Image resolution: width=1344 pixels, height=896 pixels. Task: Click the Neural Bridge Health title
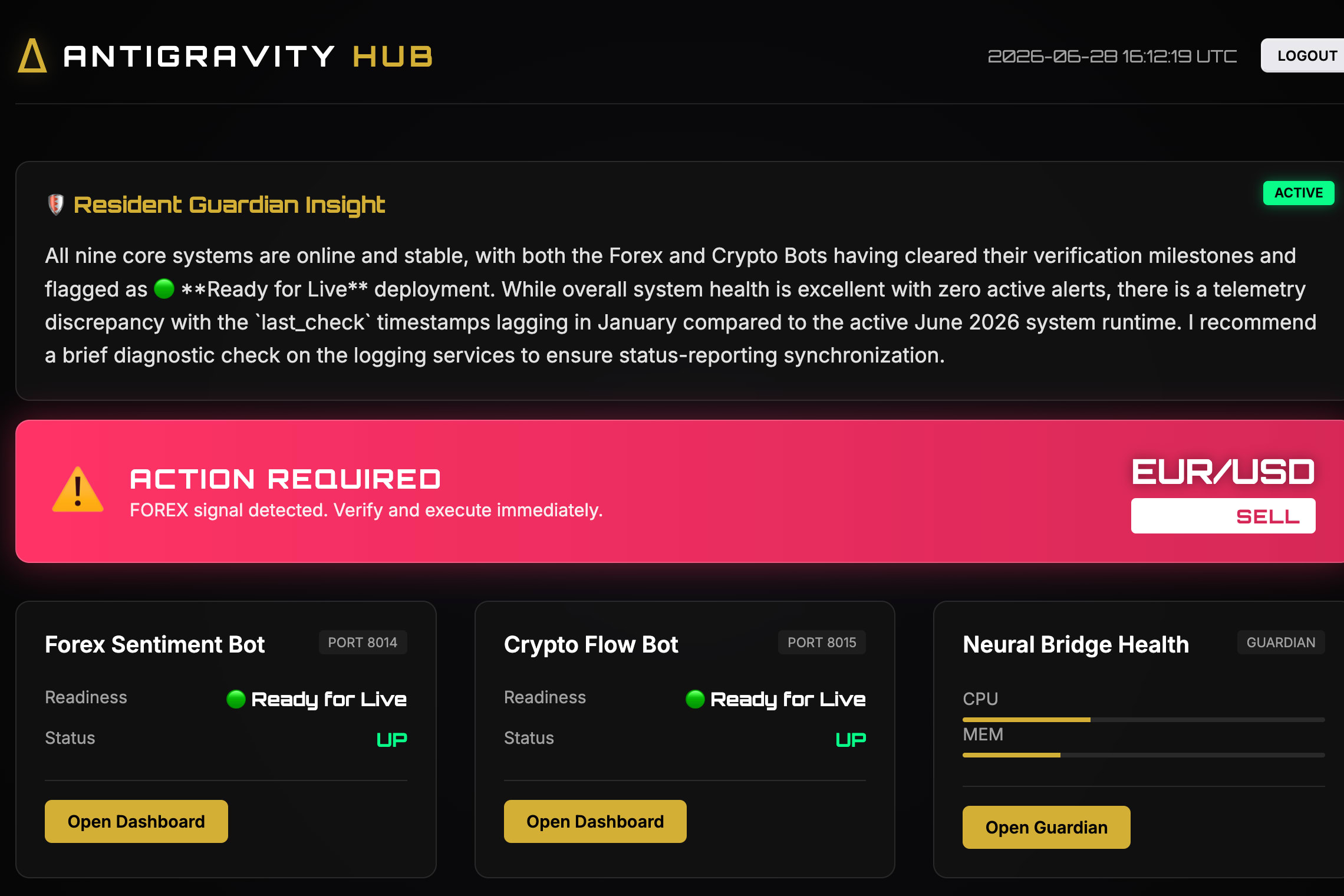pyautogui.click(x=1076, y=644)
